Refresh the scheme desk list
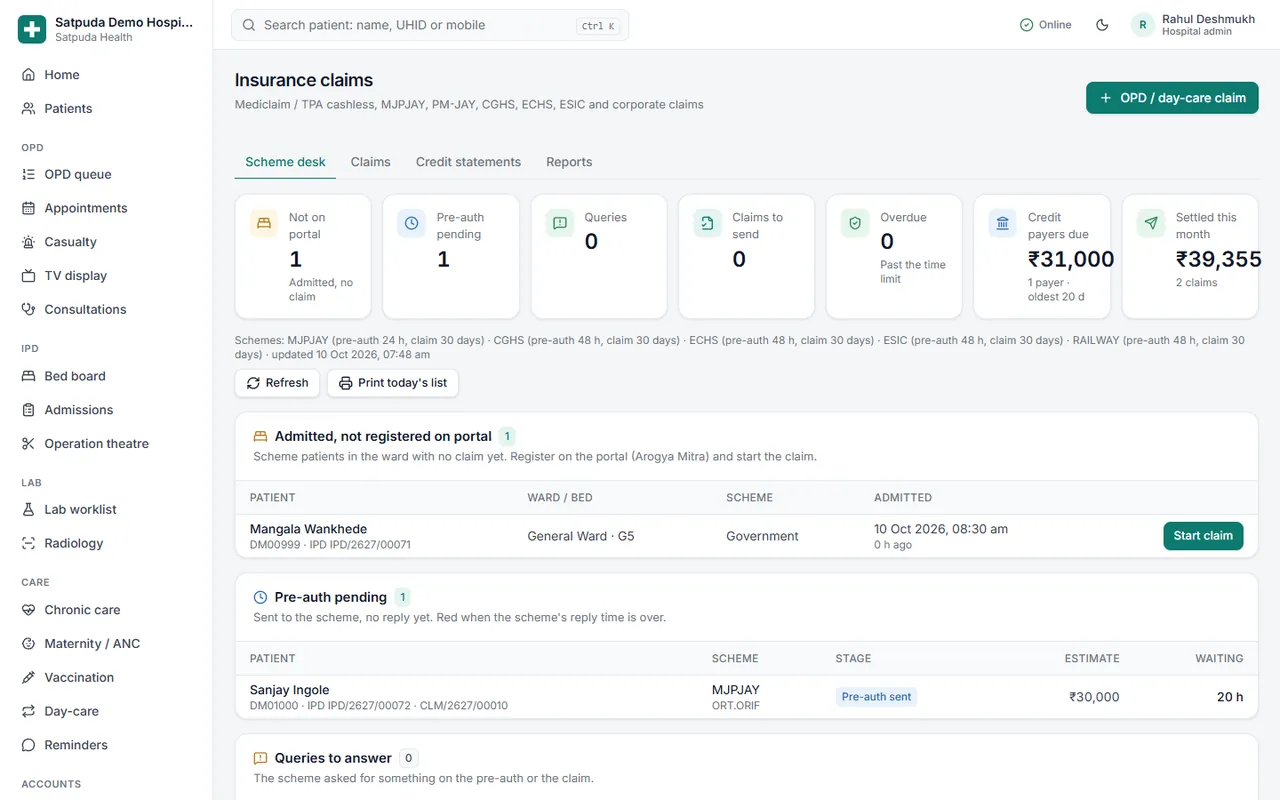 [277, 383]
